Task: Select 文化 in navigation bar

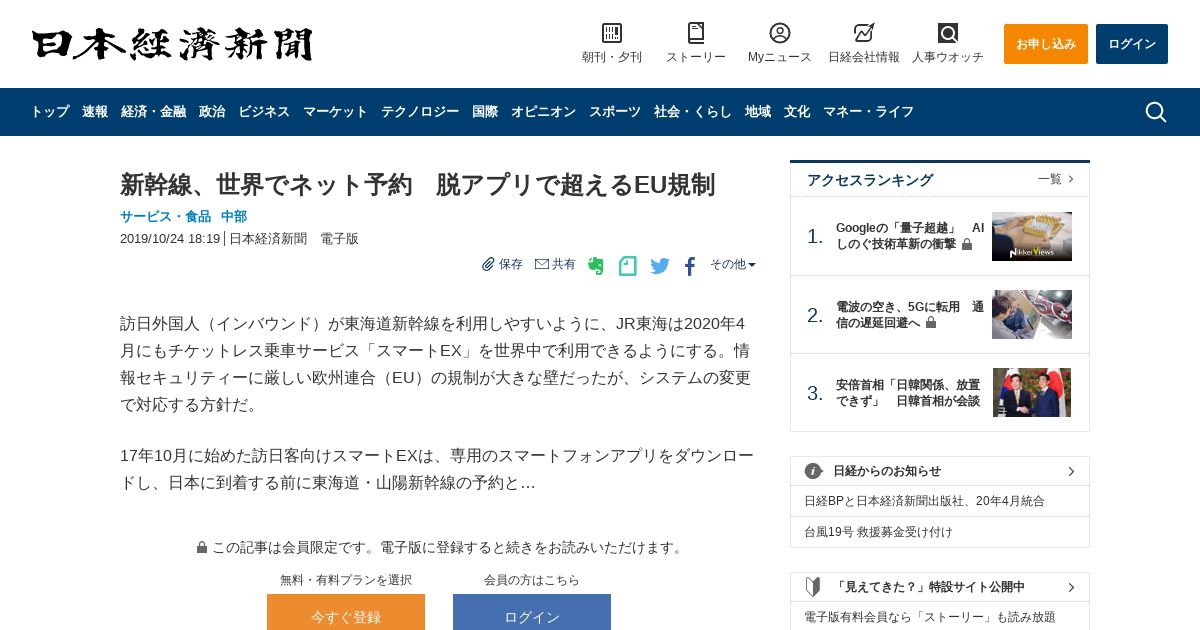Action: tap(797, 112)
